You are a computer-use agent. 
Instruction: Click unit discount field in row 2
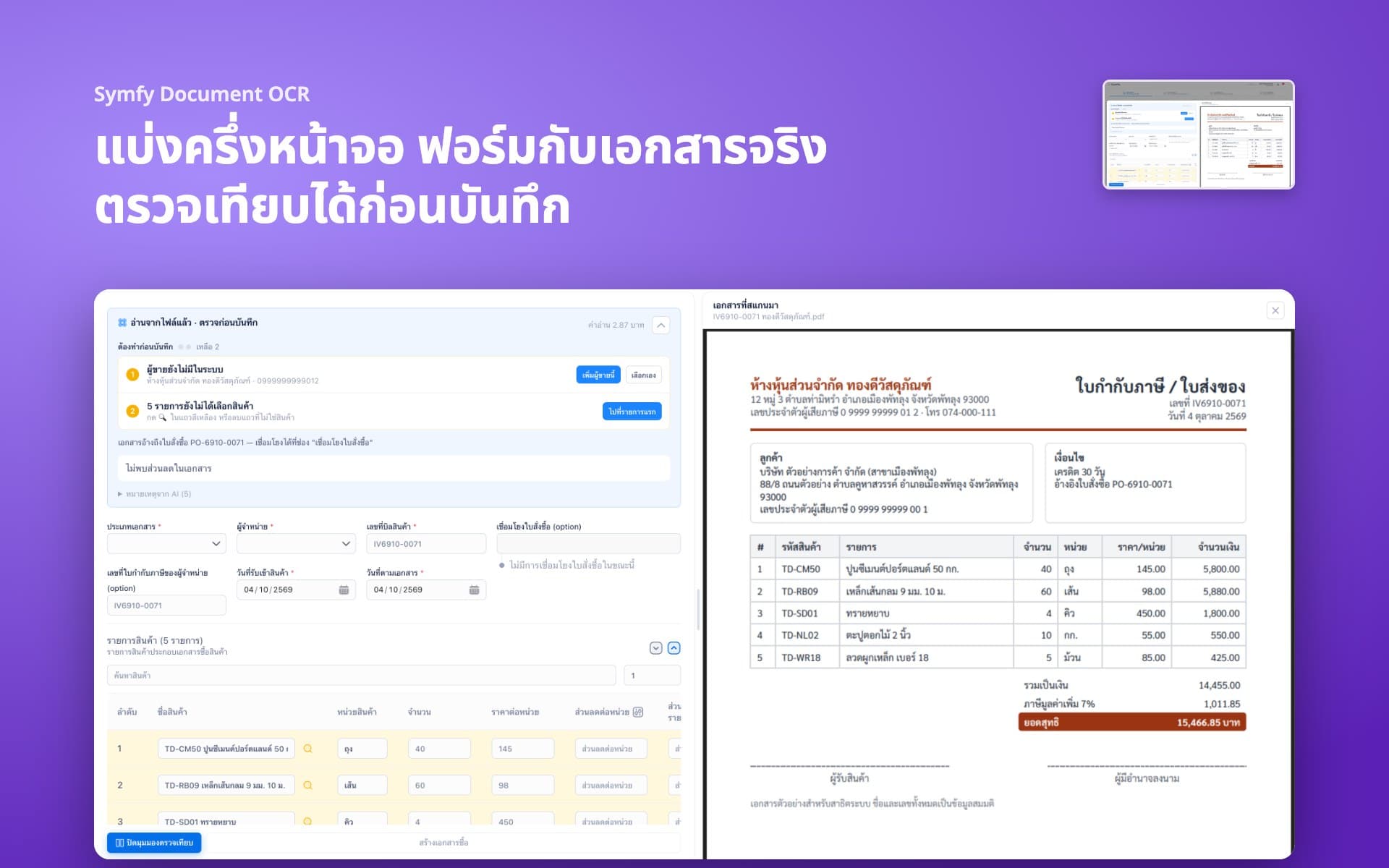tap(611, 785)
